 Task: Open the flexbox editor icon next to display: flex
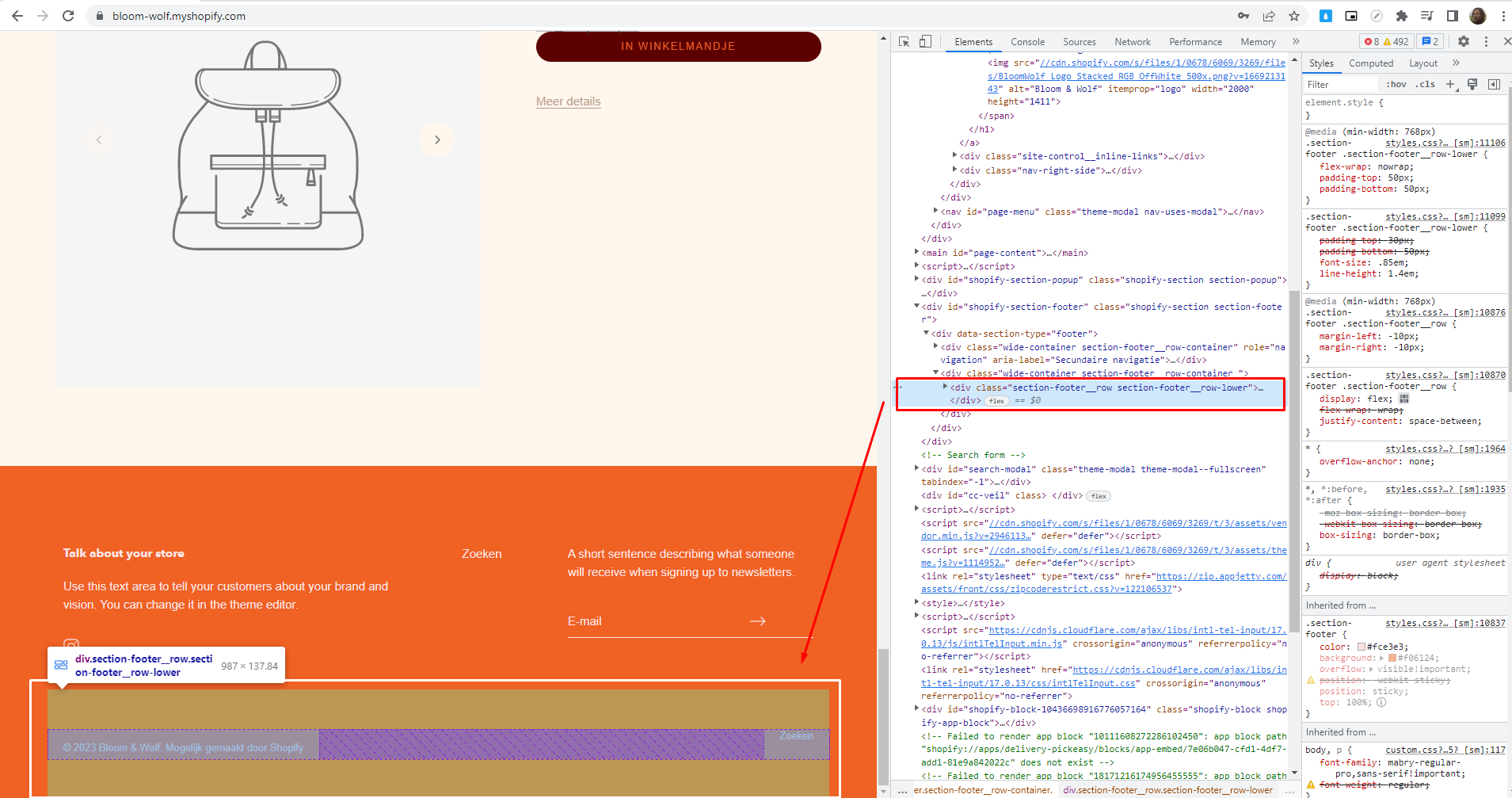click(x=1404, y=399)
